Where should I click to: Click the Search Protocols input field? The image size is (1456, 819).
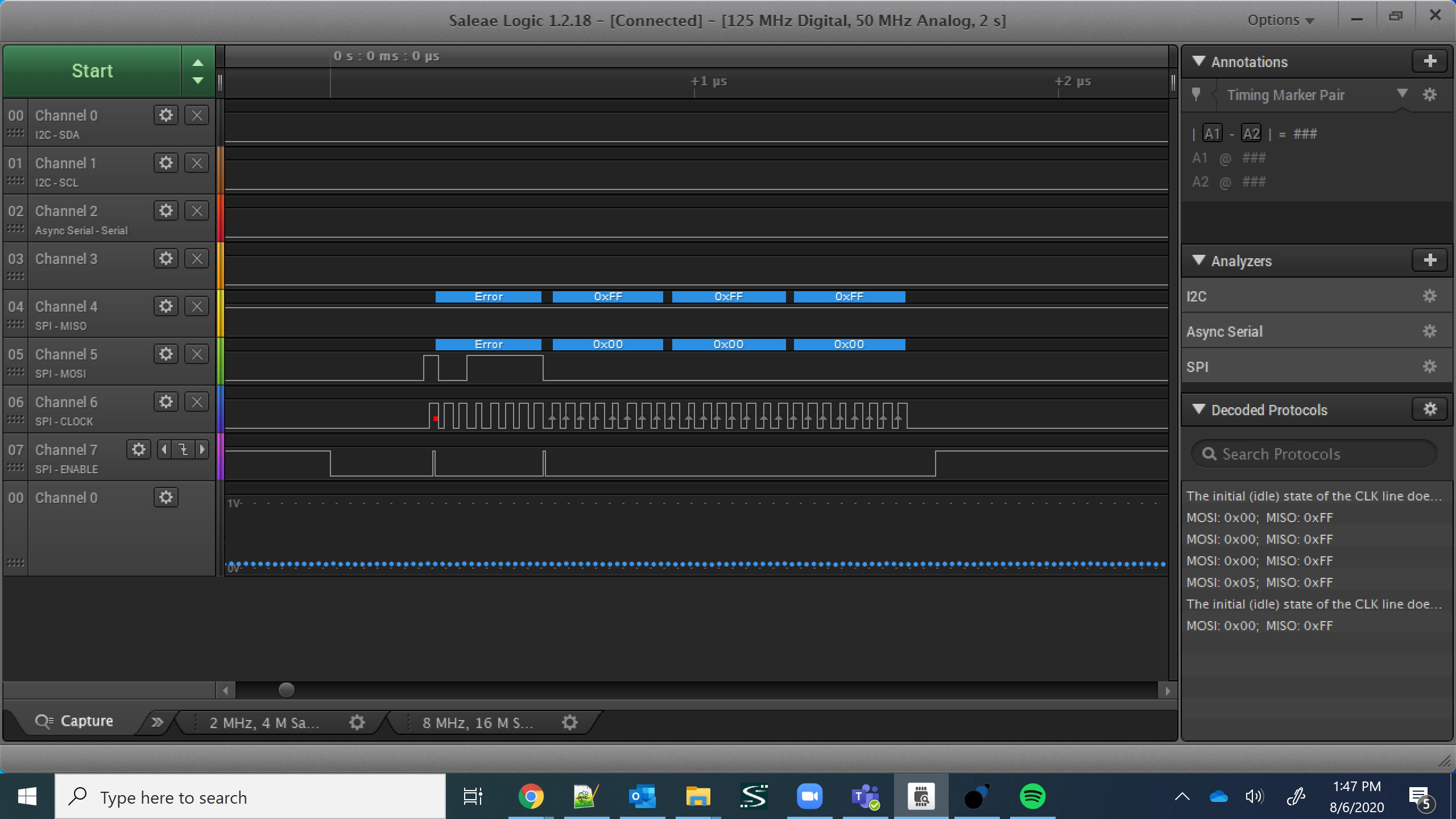[x=1314, y=454]
